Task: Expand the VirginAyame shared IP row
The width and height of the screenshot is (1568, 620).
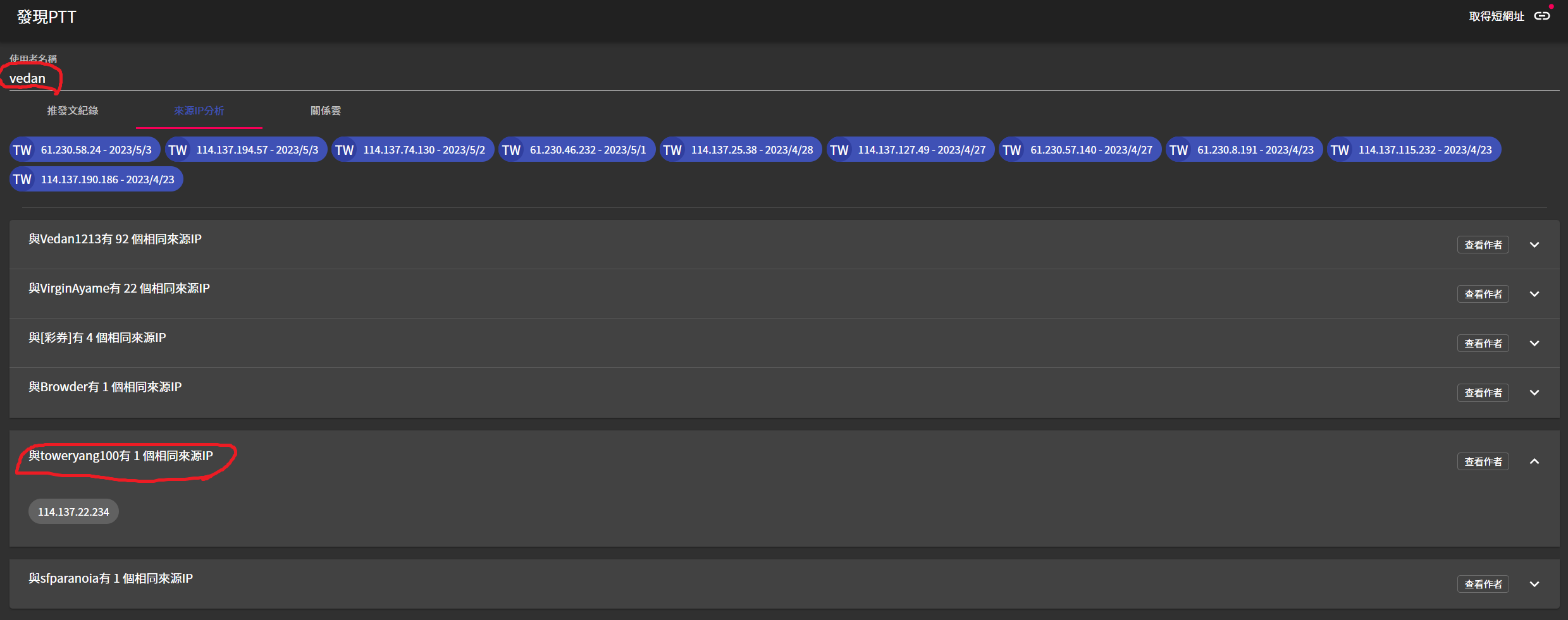Action: [1534, 294]
